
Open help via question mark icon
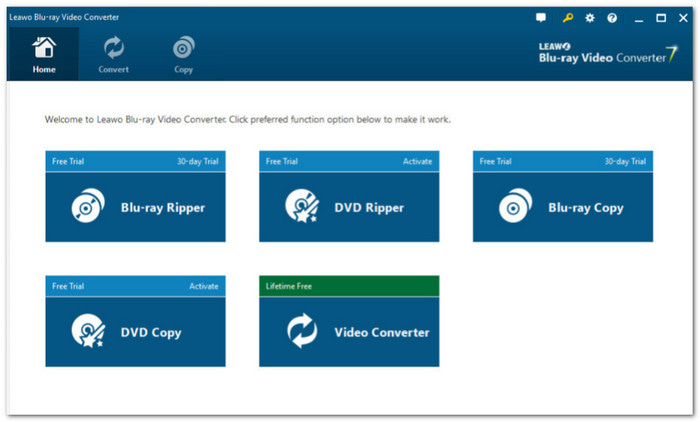pyautogui.click(x=612, y=18)
